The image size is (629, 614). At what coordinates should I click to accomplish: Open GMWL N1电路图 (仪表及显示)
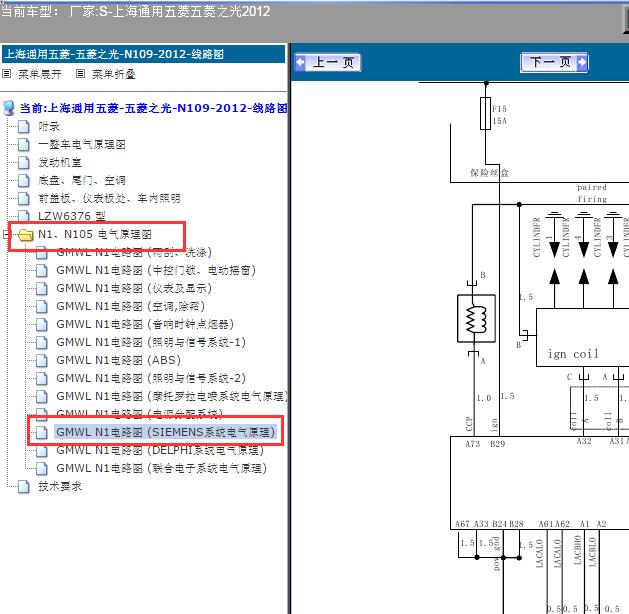[x=134, y=288]
